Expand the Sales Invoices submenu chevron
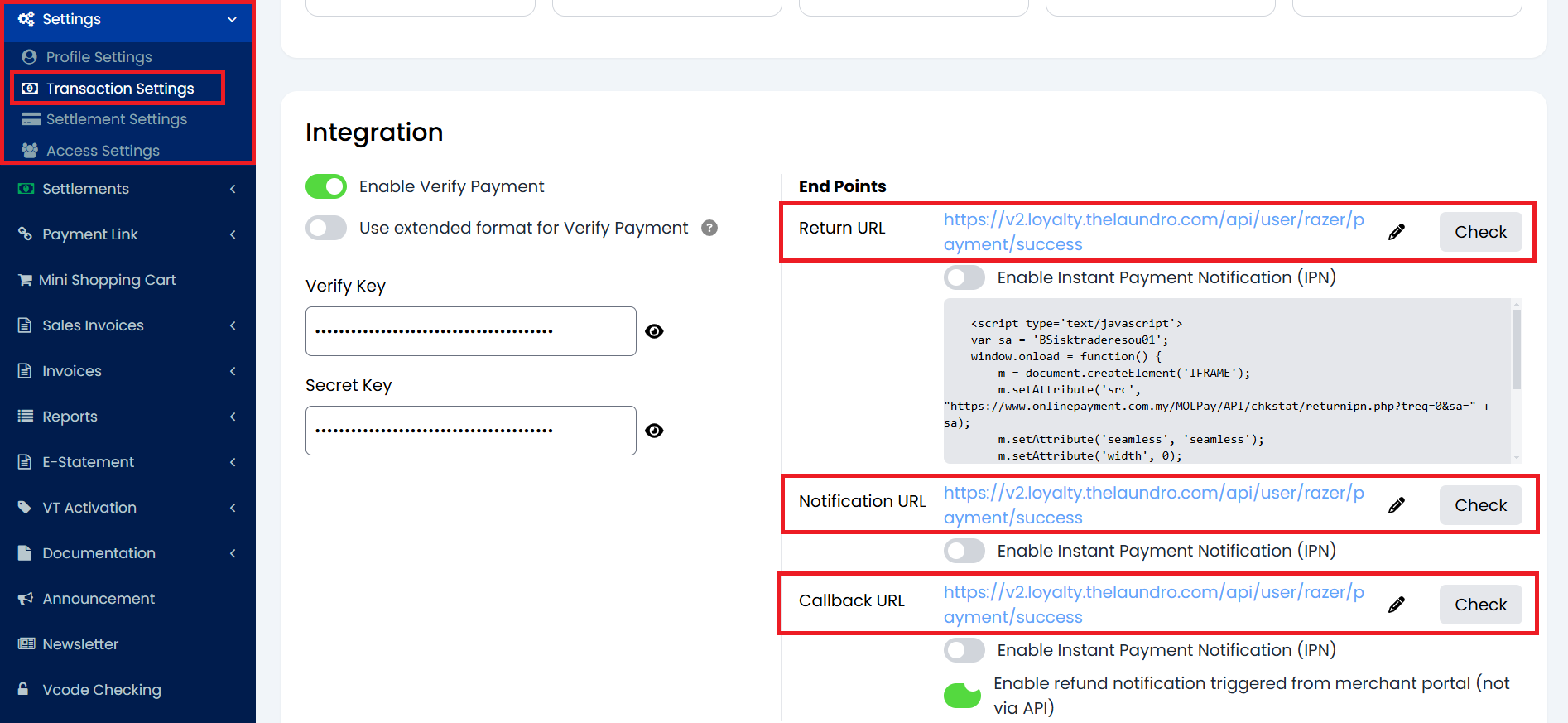This screenshot has height=723, width=1568. pos(233,325)
